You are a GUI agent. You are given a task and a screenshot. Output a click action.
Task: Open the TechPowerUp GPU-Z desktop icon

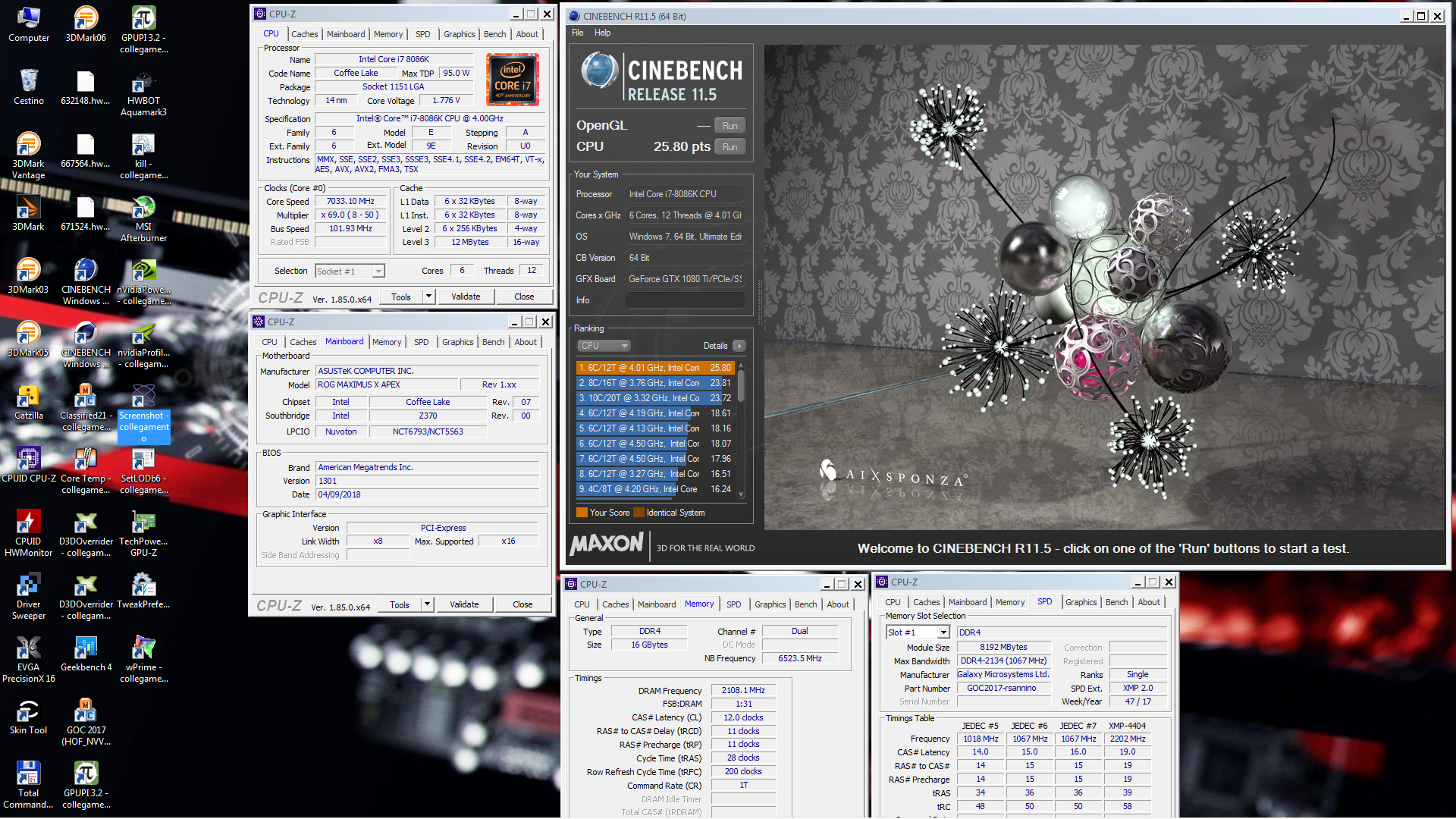pos(143,534)
